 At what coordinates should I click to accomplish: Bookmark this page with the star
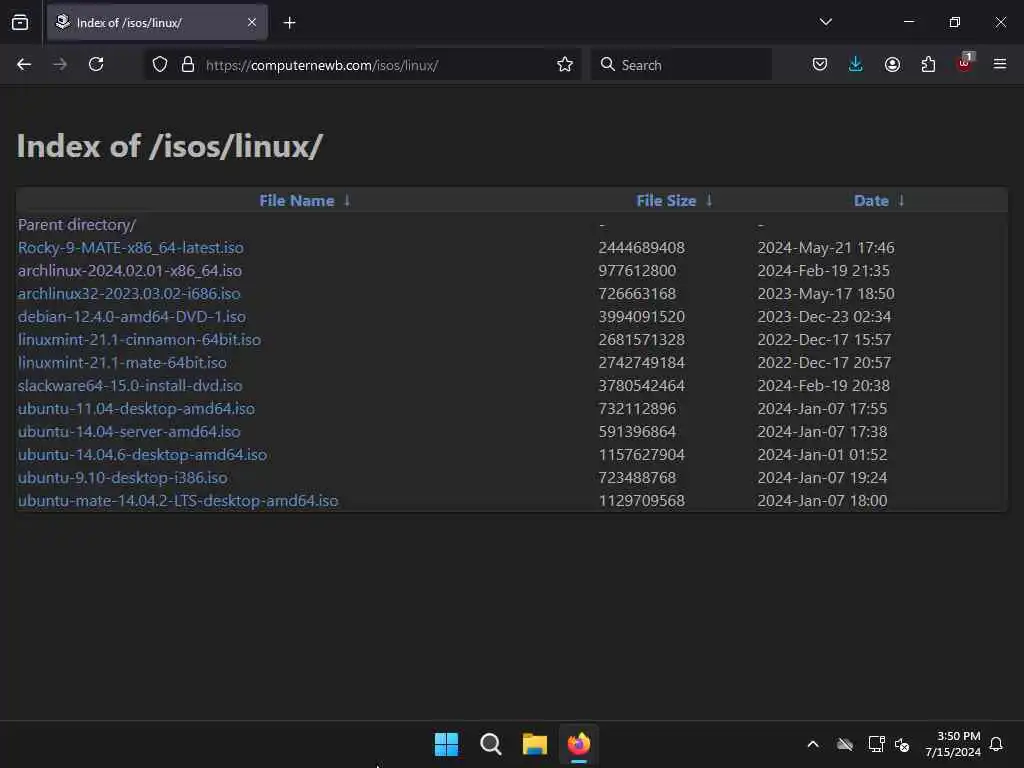pos(565,64)
